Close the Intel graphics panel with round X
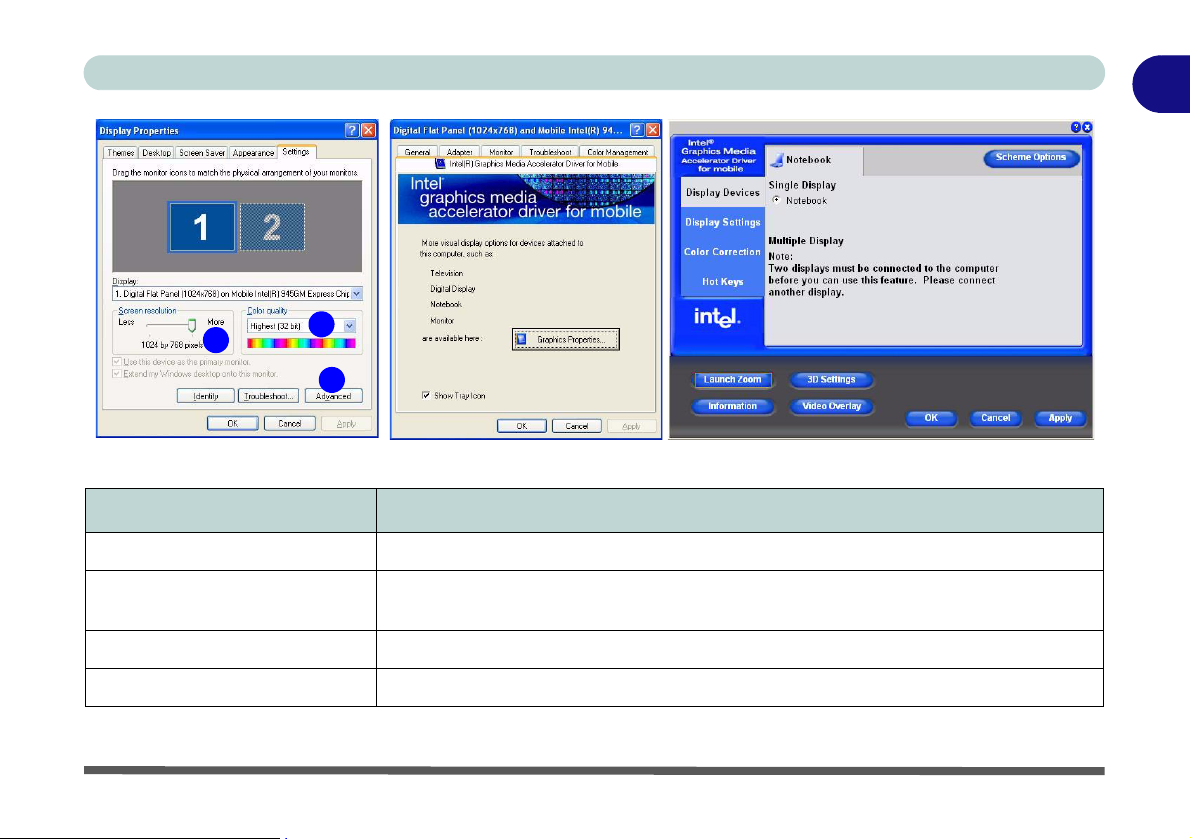This screenshot has width=1191, height=839. [x=1087, y=128]
